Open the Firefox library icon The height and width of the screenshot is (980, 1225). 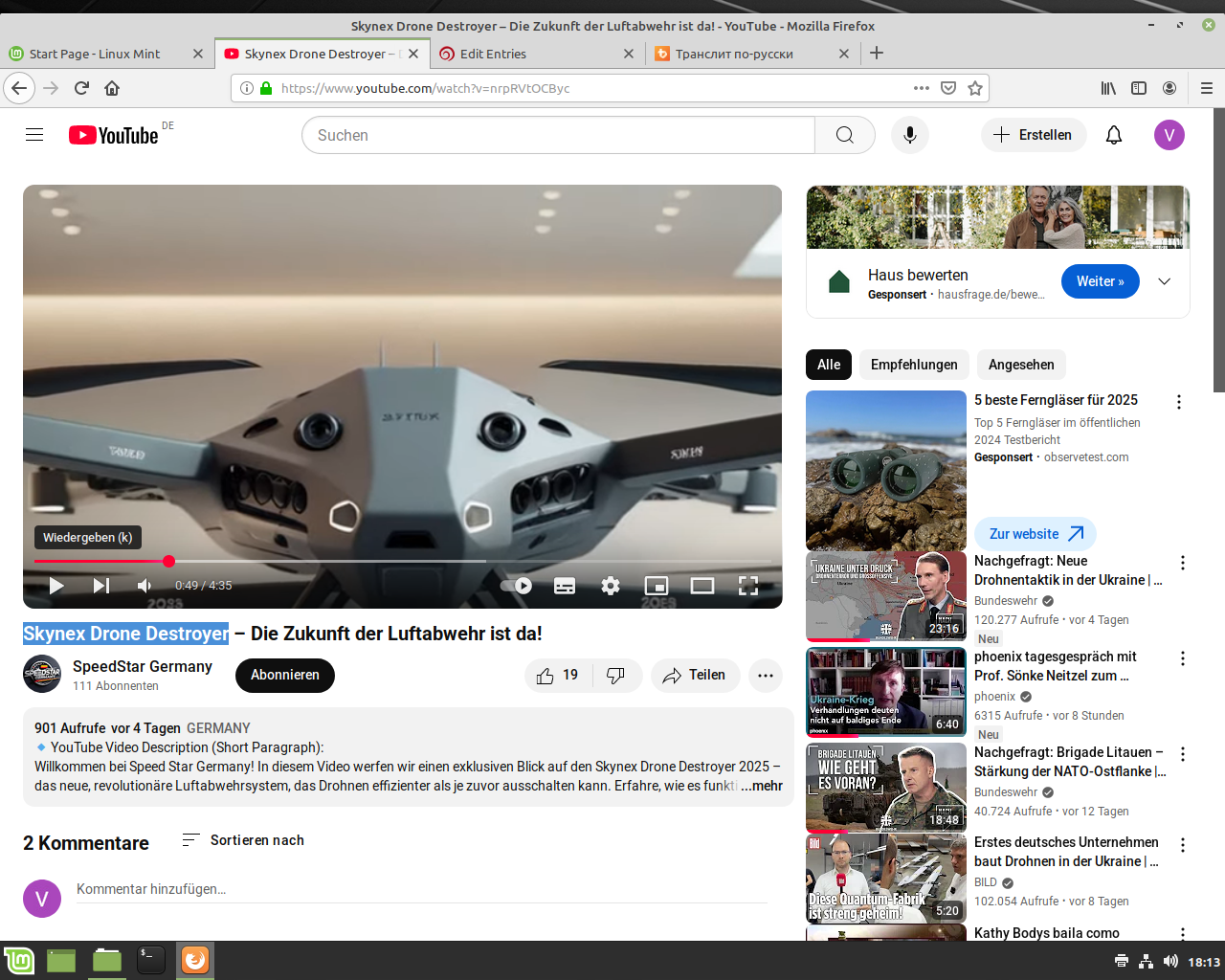[1108, 88]
